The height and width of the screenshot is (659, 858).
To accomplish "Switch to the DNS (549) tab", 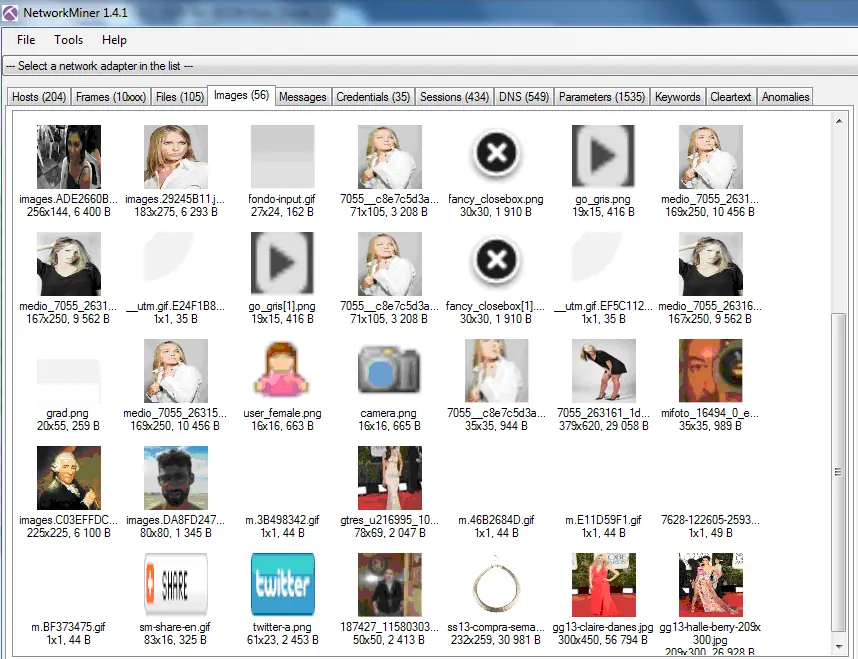I will [x=524, y=97].
